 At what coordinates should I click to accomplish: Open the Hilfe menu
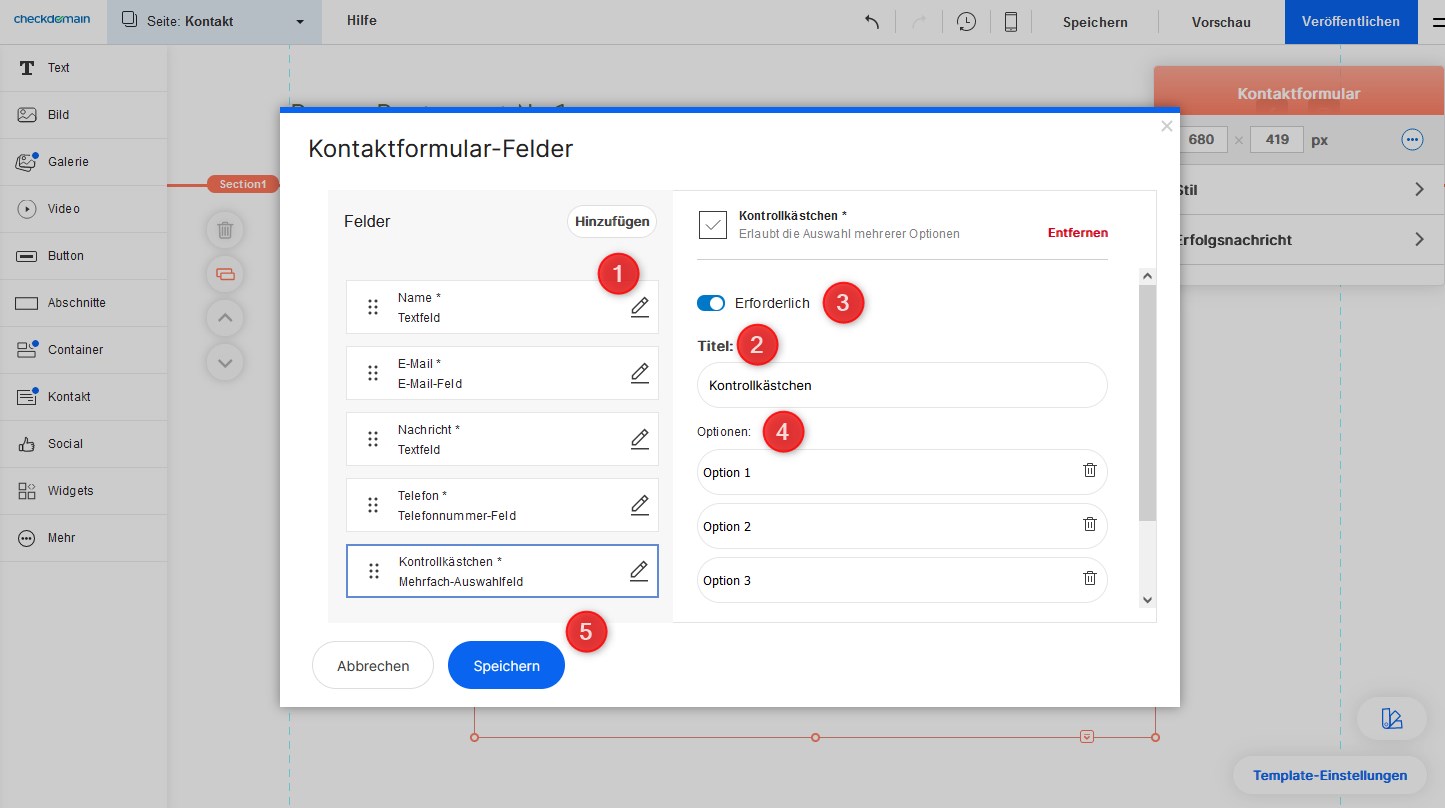362,21
